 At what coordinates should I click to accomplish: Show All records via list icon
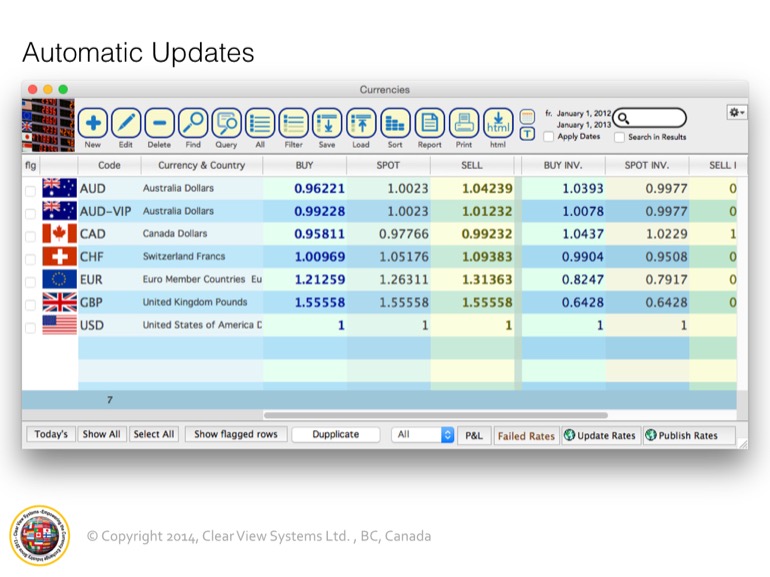pyautogui.click(x=260, y=123)
